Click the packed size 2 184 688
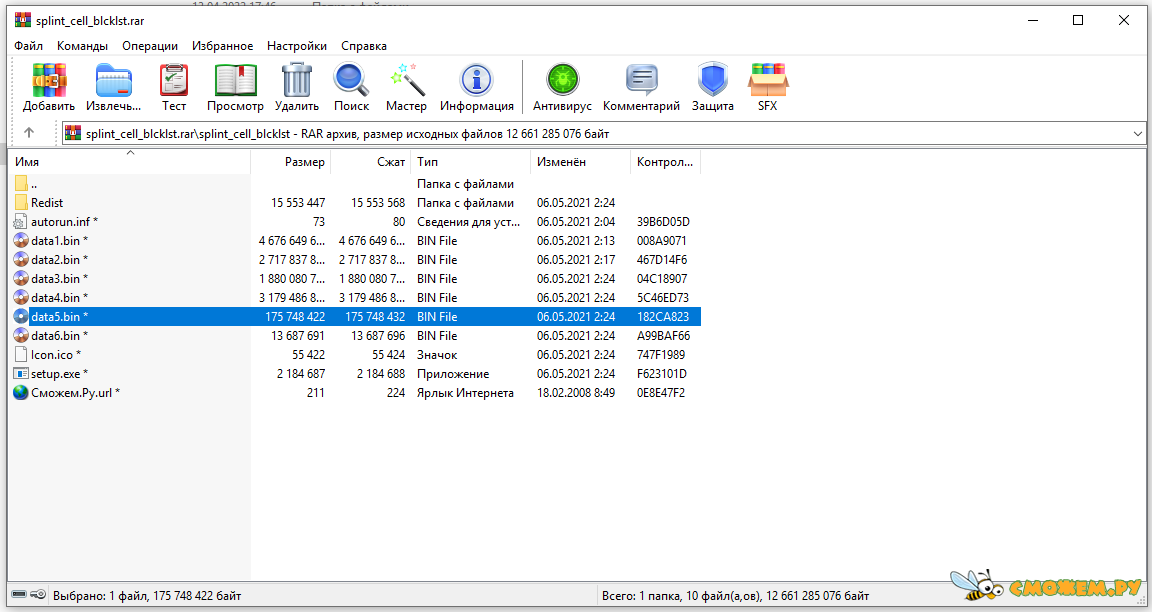Image resolution: width=1152 pixels, height=612 pixels. point(381,374)
